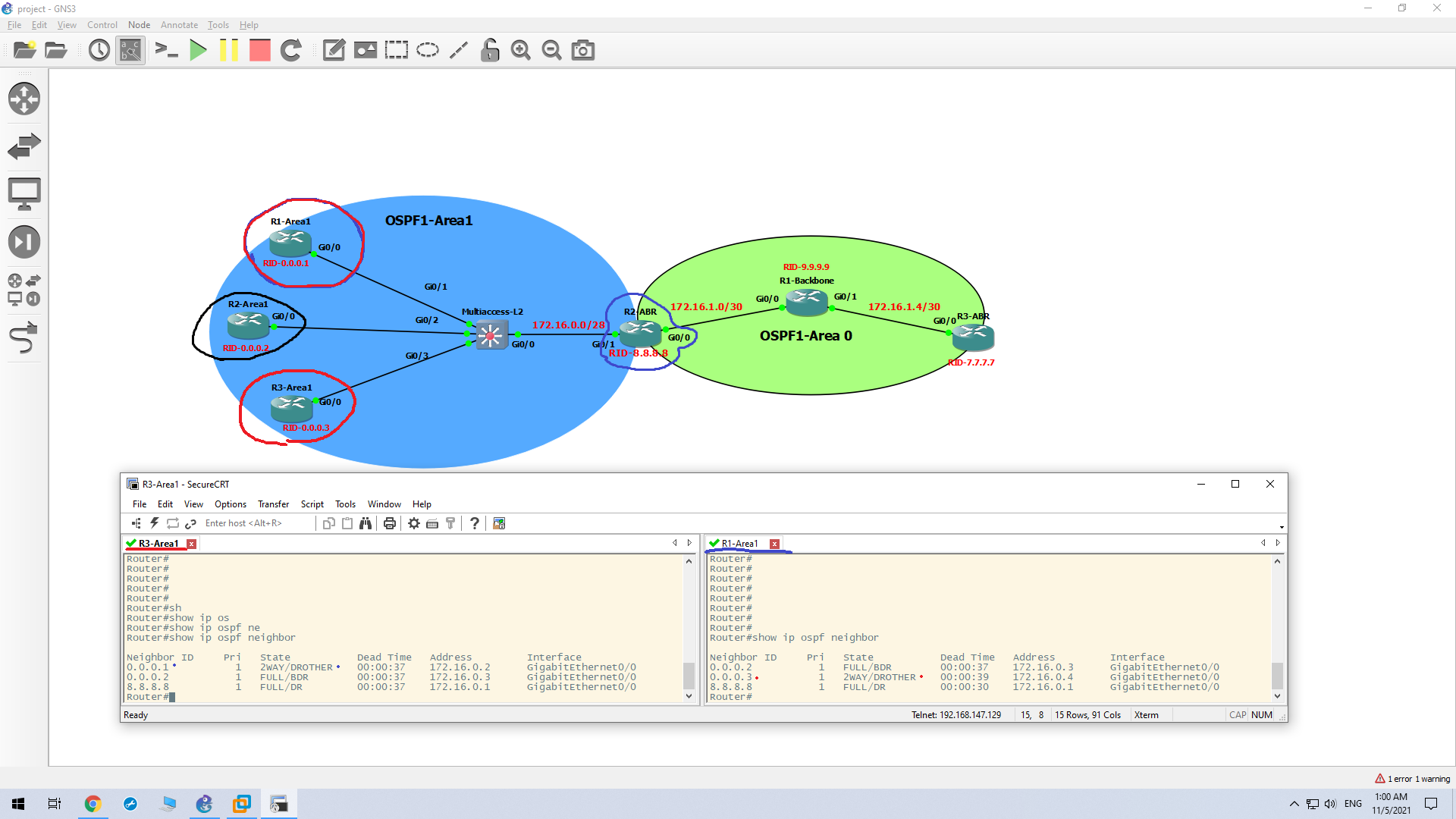Pause all nodes with yellow bars
This screenshot has width=1456, height=819.
(228, 51)
